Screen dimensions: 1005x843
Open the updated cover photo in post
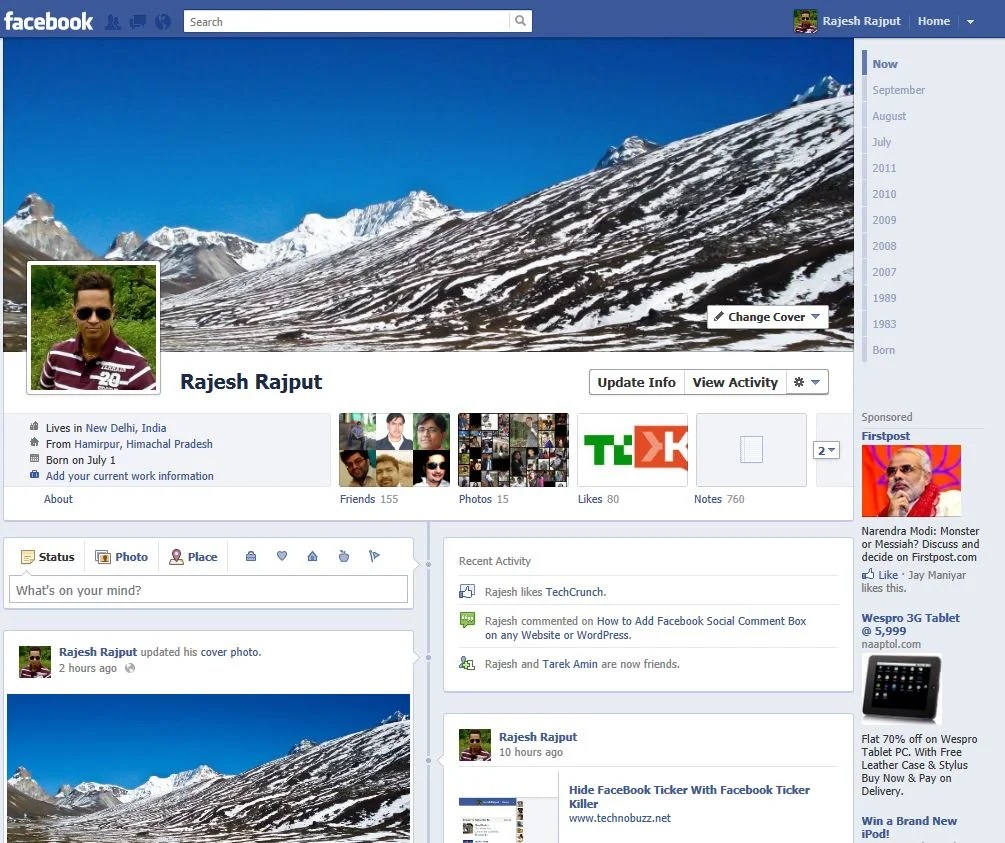[x=208, y=768]
